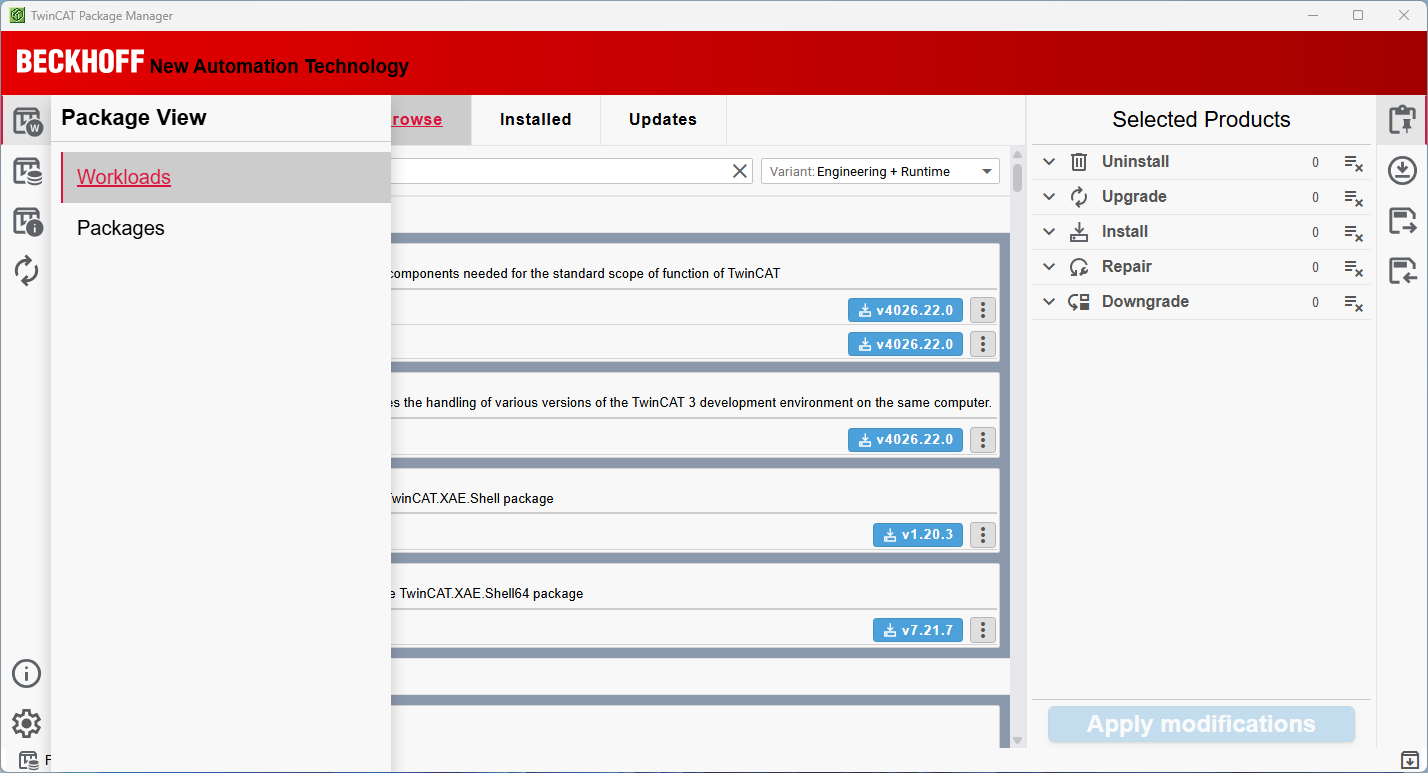
Task: Click the bottom-right output panel icon
Action: coord(1409,760)
